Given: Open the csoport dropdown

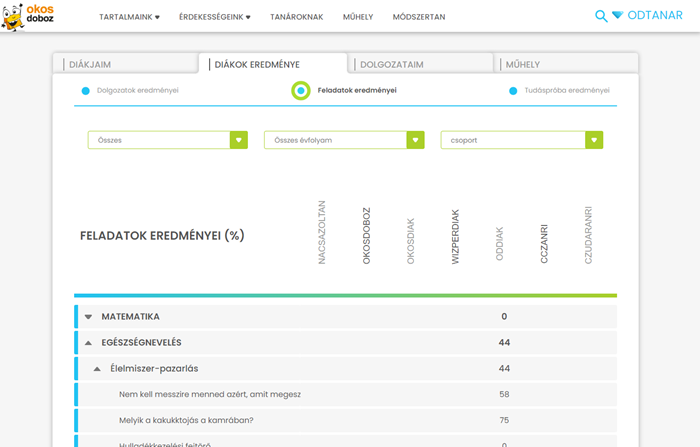Looking at the screenshot, I should click(522, 140).
